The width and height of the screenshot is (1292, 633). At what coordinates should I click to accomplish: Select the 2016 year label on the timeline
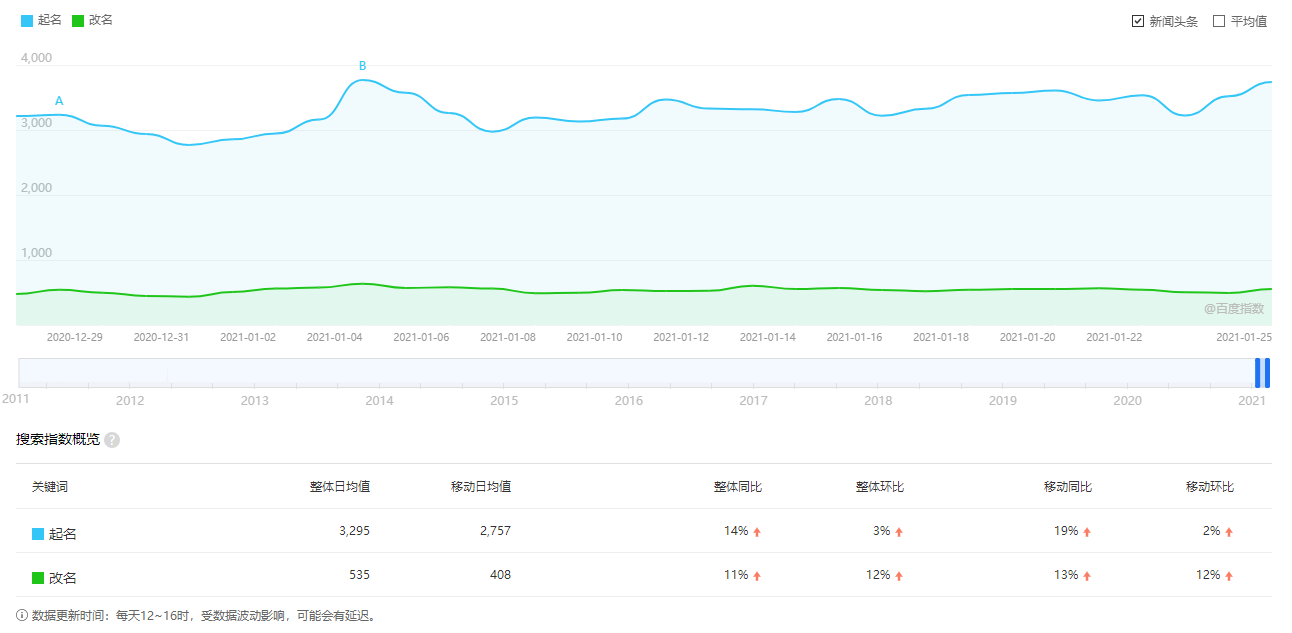pos(628,400)
